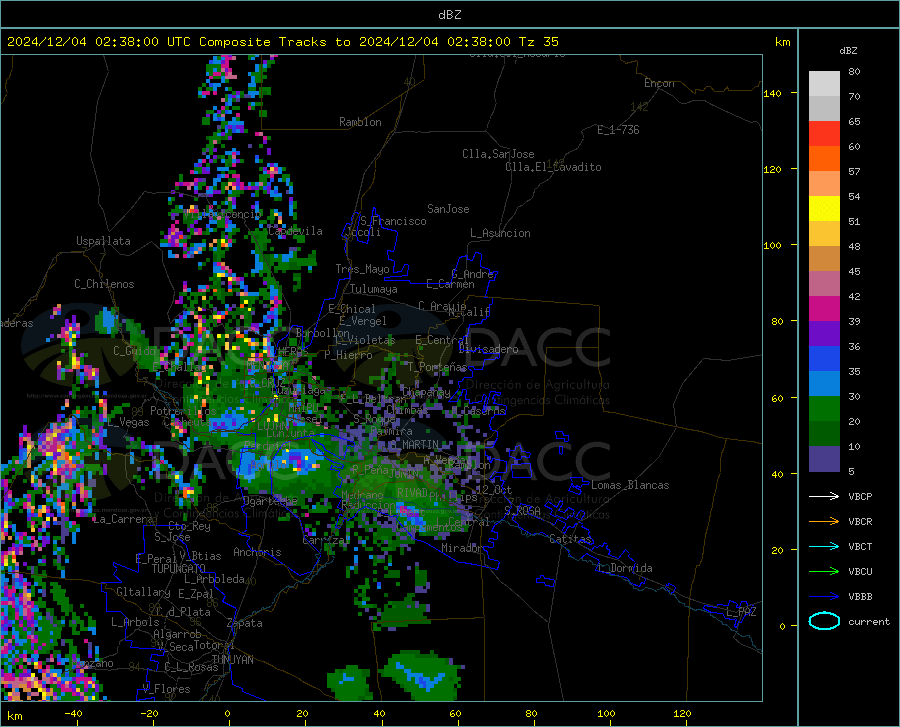
Task: Click the 120 km horizontal axis tick
Action: [682, 713]
